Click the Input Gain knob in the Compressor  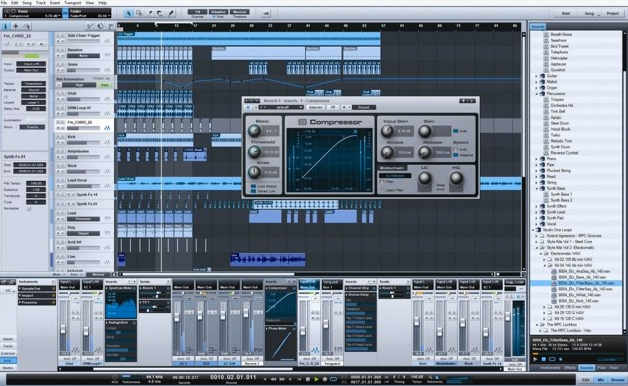point(387,131)
